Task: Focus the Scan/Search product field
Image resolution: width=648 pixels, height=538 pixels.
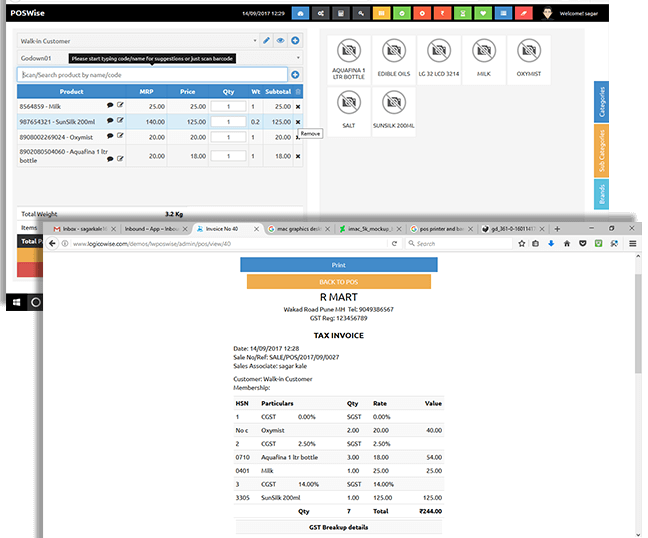Action: (x=152, y=75)
